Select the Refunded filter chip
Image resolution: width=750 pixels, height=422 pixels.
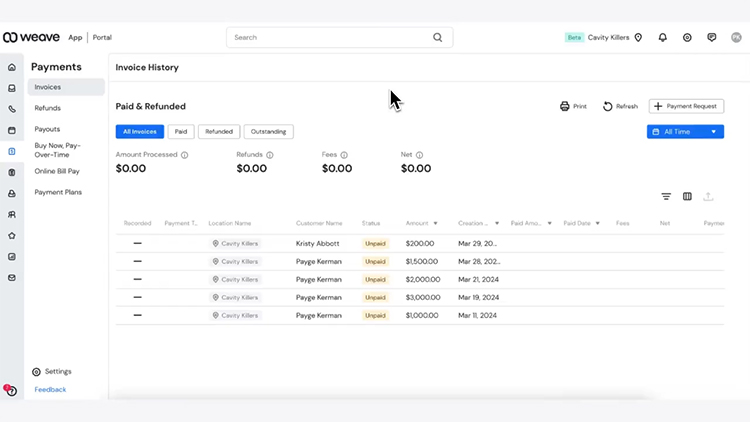(x=219, y=132)
